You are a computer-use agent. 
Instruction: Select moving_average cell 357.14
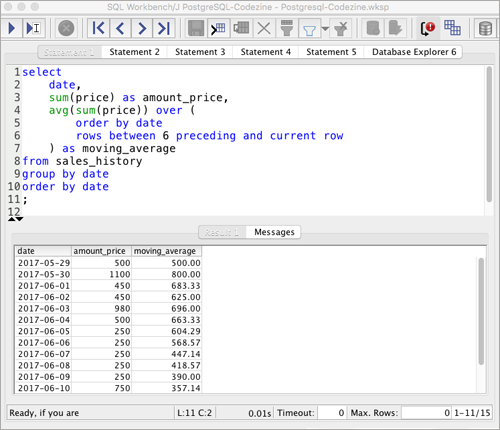pyautogui.click(x=167, y=388)
